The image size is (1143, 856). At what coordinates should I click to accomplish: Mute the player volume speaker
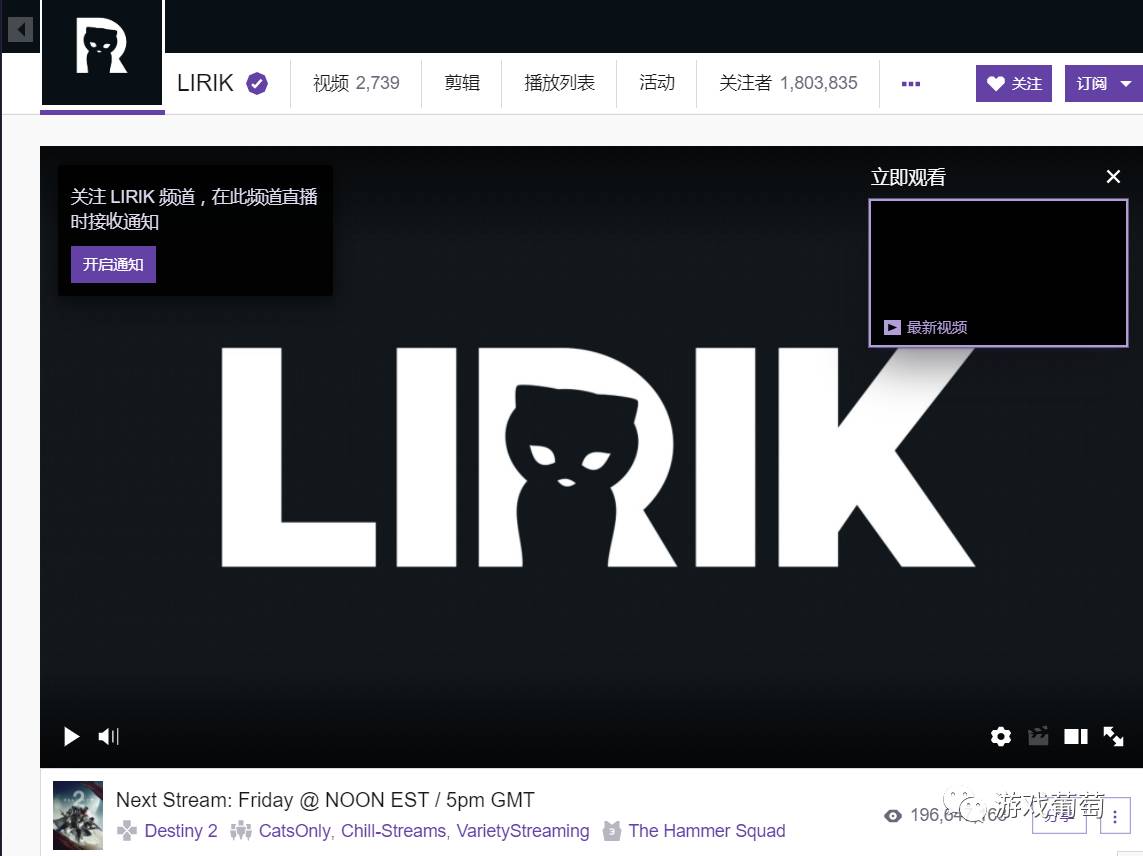click(109, 736)
